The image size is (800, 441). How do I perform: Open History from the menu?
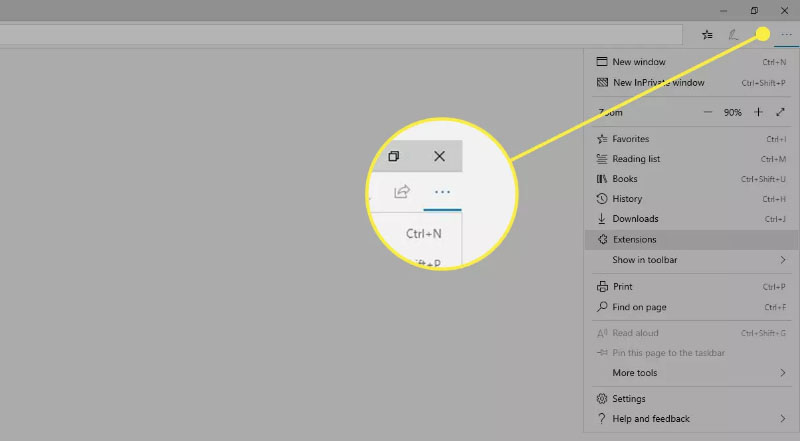pyautogui.click(x=627, y=199)
